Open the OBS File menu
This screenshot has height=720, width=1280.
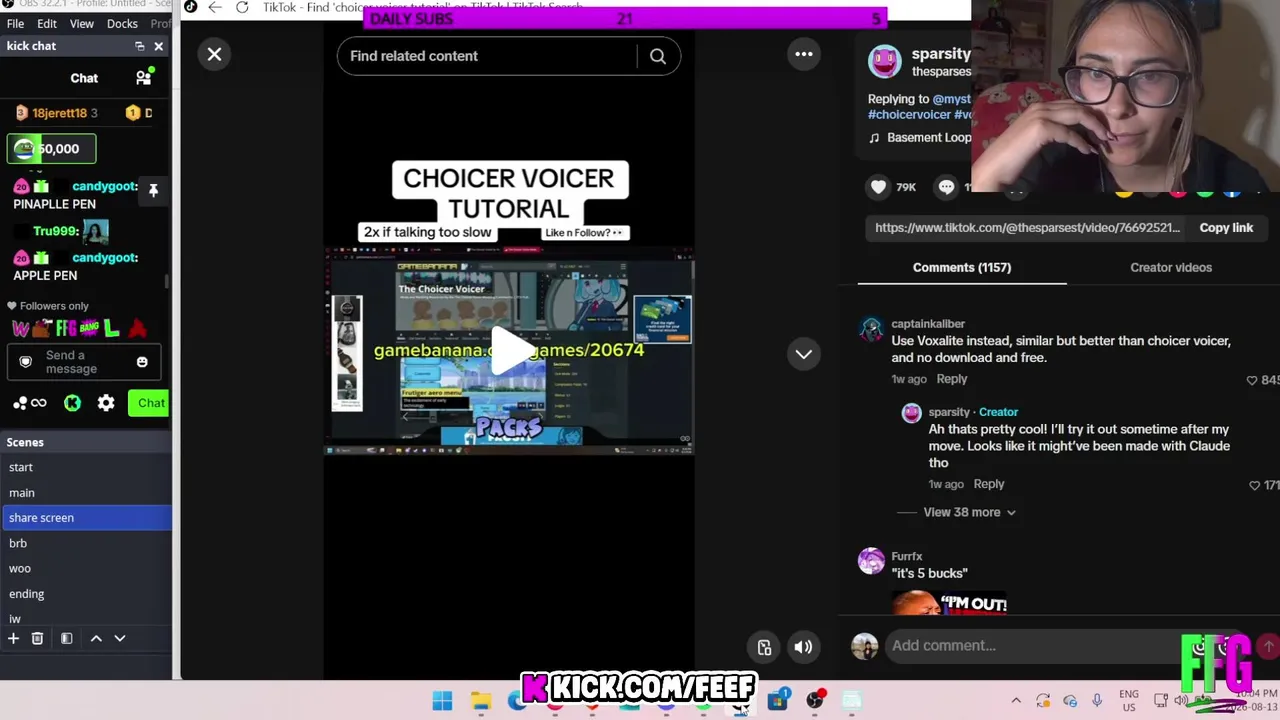click(16, 24)
